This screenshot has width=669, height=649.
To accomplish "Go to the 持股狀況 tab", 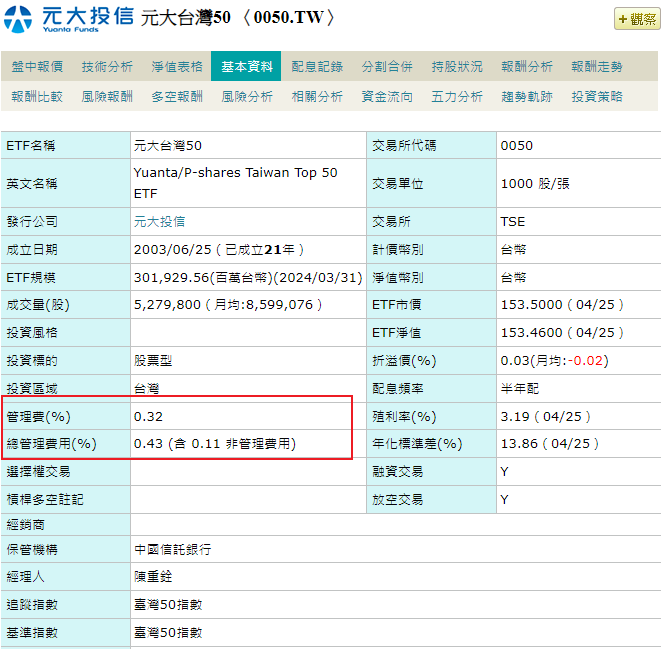I will [457, 67].
